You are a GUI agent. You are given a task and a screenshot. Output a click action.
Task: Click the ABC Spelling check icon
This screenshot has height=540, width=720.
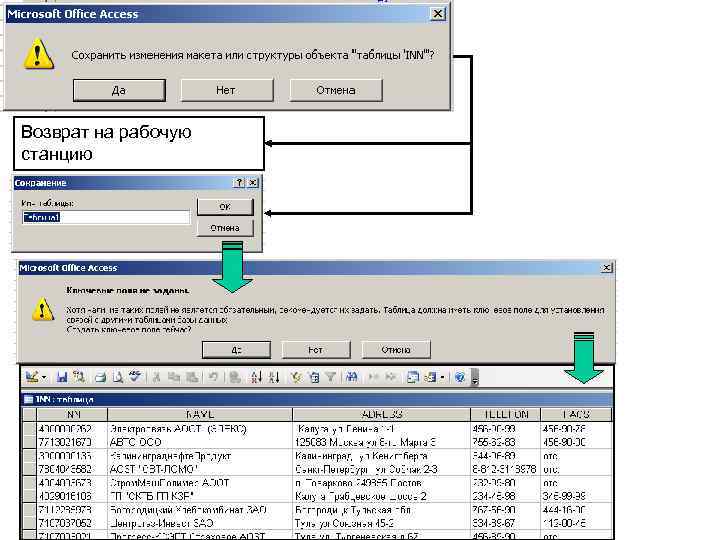click(x=135, y=377)
